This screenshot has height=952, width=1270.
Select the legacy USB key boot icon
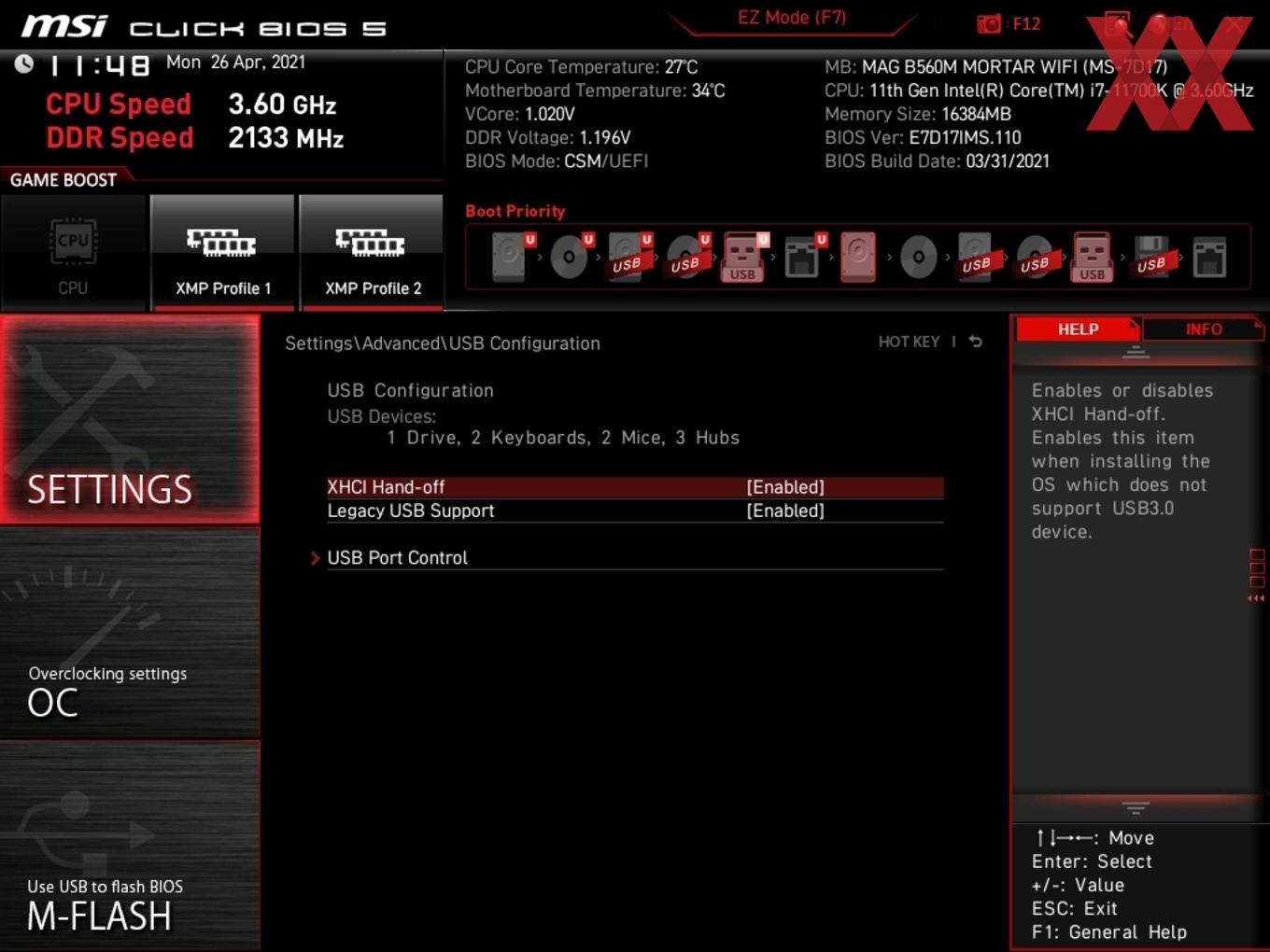1093,257
